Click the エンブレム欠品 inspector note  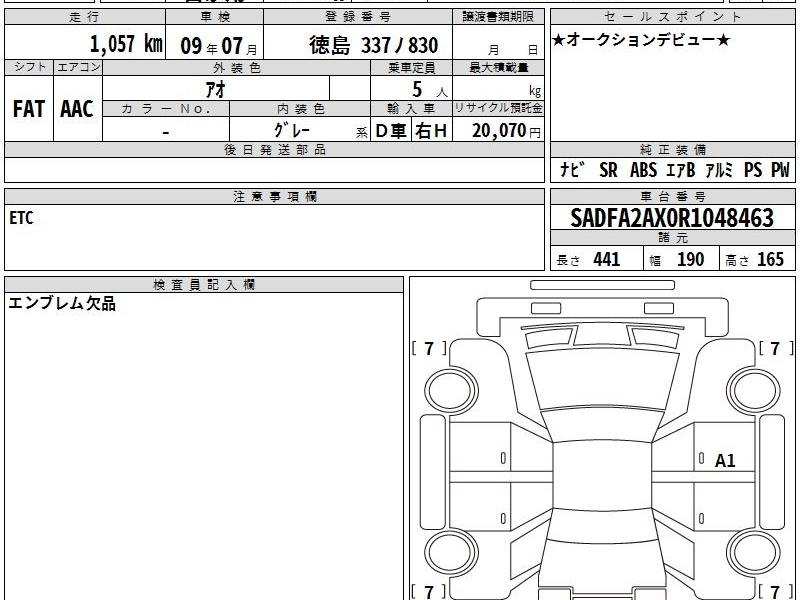tap(62, 303)
